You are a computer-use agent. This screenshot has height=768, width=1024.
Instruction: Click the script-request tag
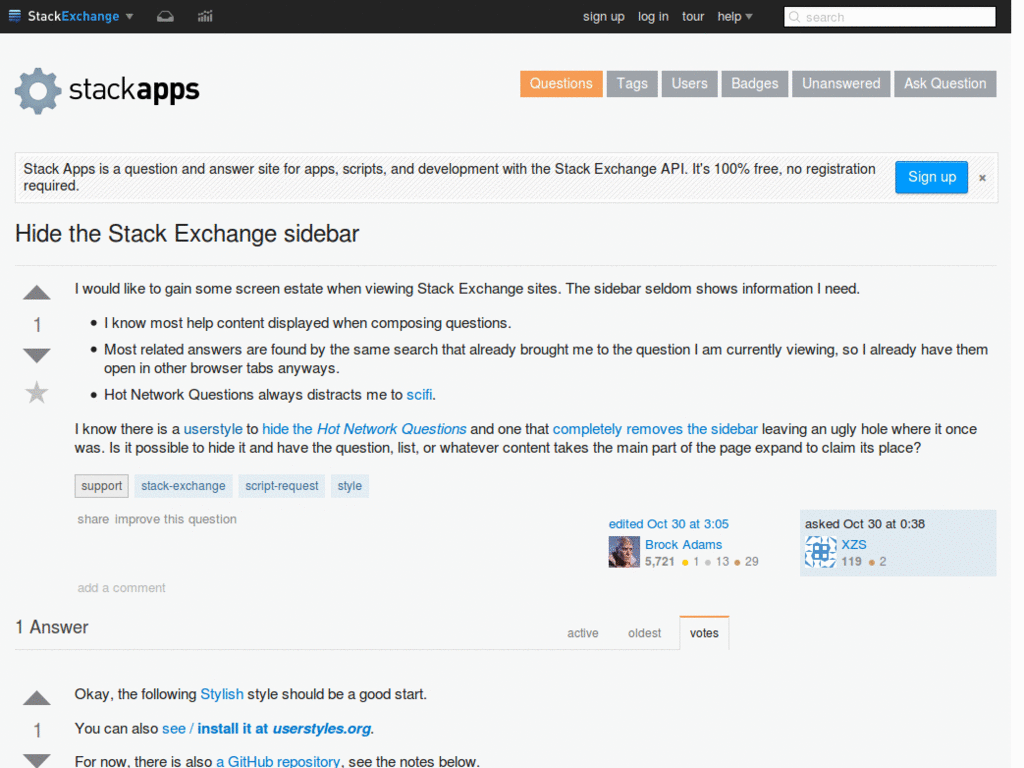281,486
